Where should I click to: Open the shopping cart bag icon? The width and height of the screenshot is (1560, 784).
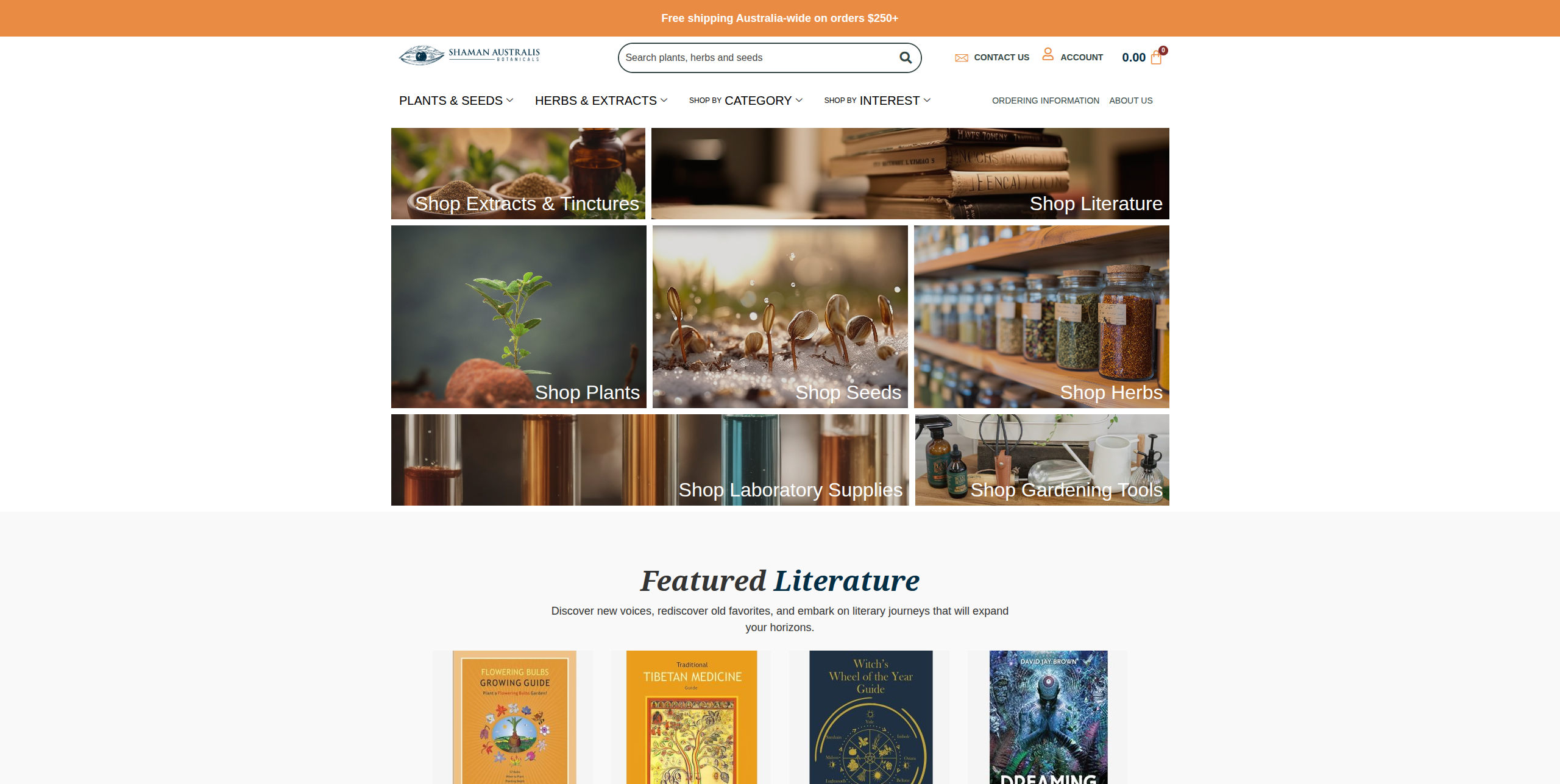1156,58
